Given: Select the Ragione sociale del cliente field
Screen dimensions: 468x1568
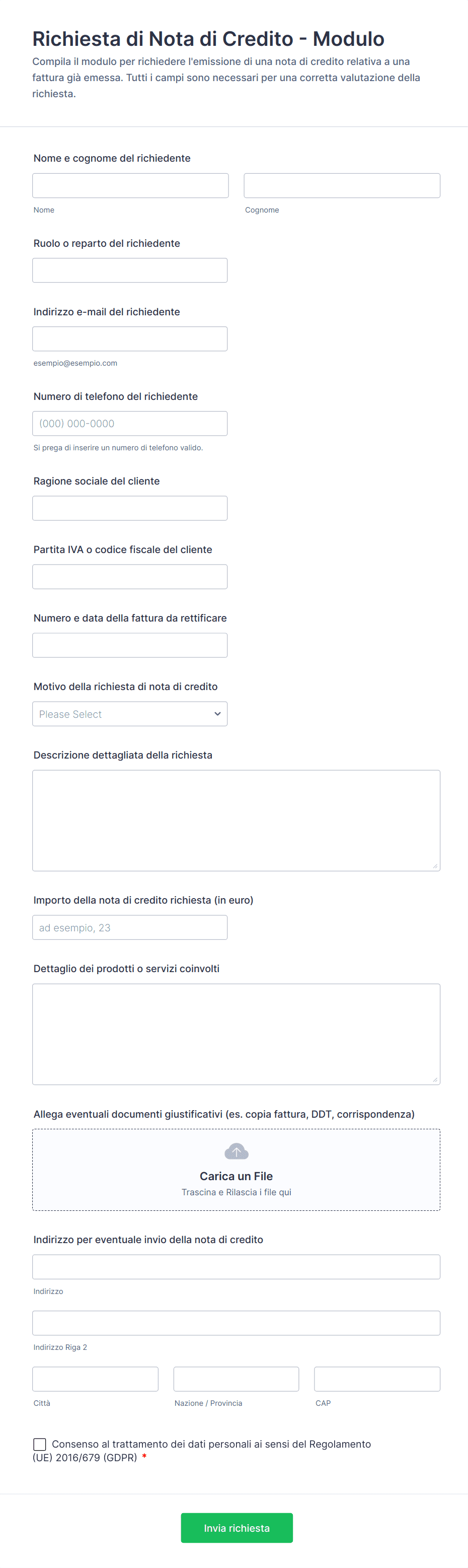Looking at the screenshot, I should coord(130,508).
